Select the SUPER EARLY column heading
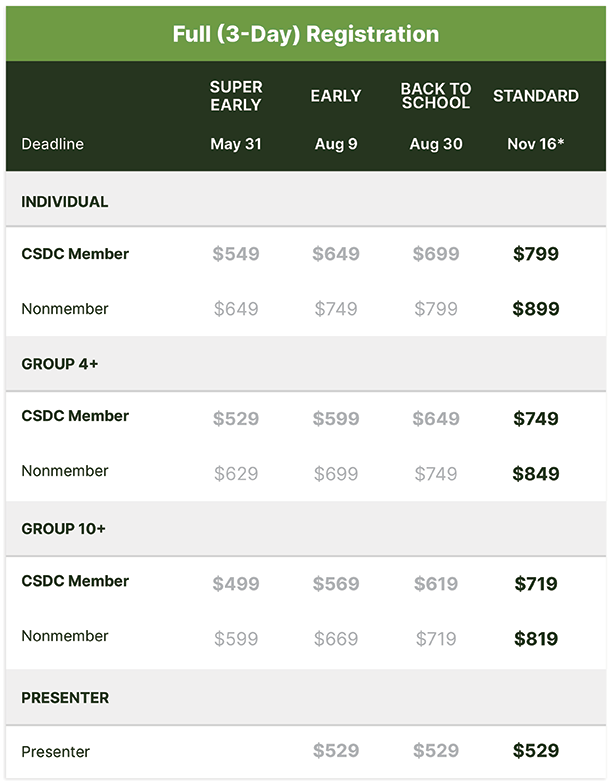 (x=236, y=96)
